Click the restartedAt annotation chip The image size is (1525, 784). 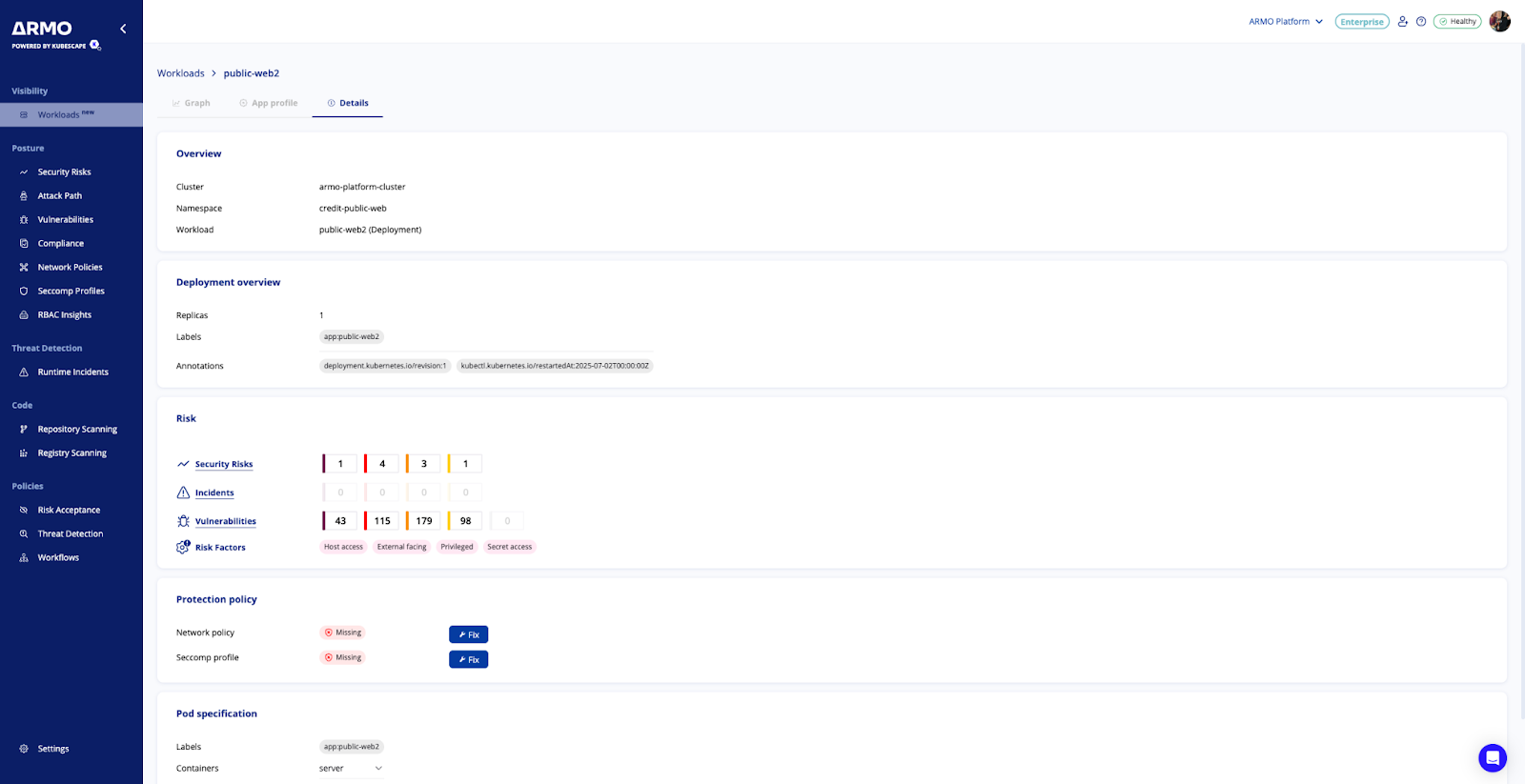tap(555, 366)
